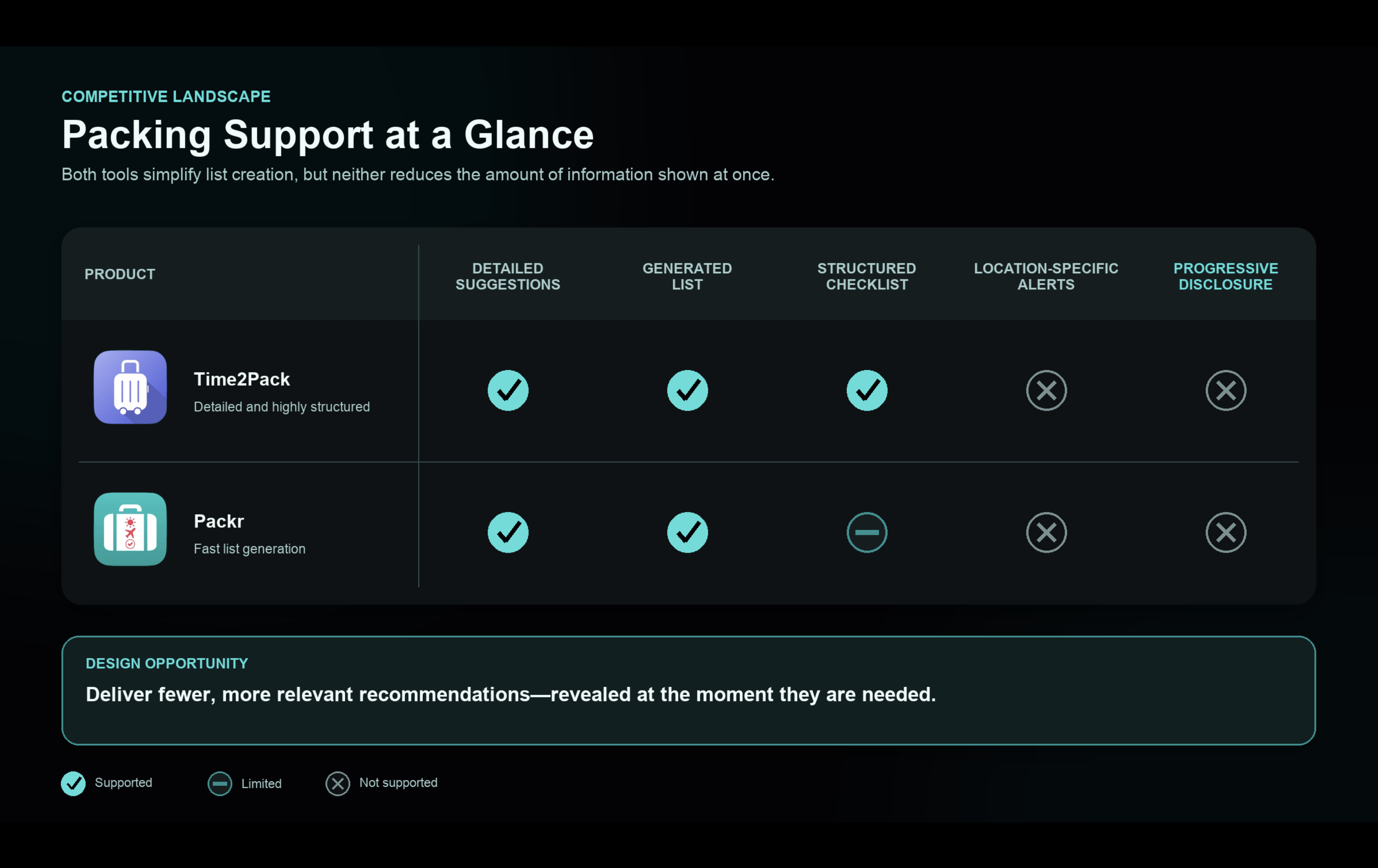This screenshot has width=1378, height=868.
Task: Click the Detailed Suggestions column header
Action: click(508, 276)
